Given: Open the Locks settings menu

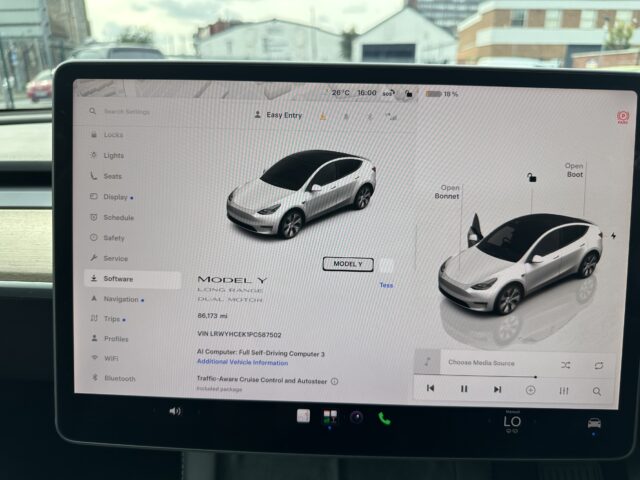Looking at the screenshot, I should pyautogui.click(x=107, y=135).
